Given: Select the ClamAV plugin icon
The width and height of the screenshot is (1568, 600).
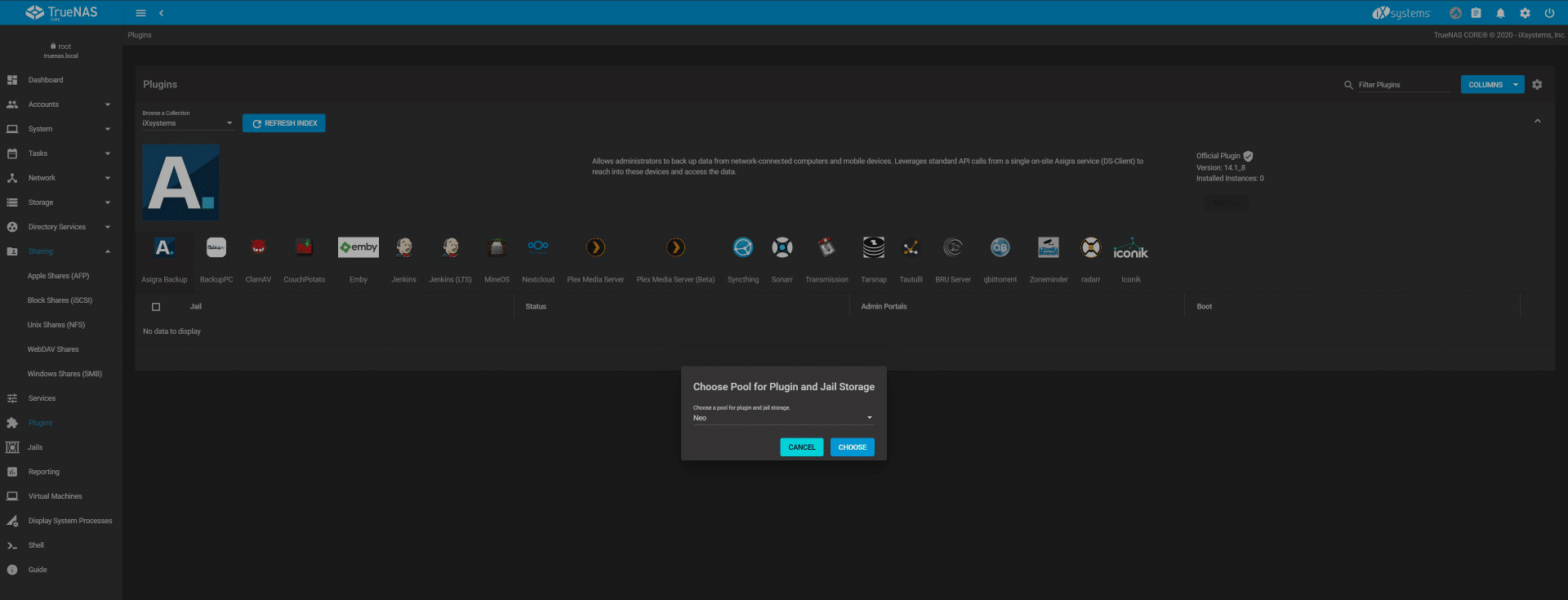Looking at the screenshot, I should [258, 247].
